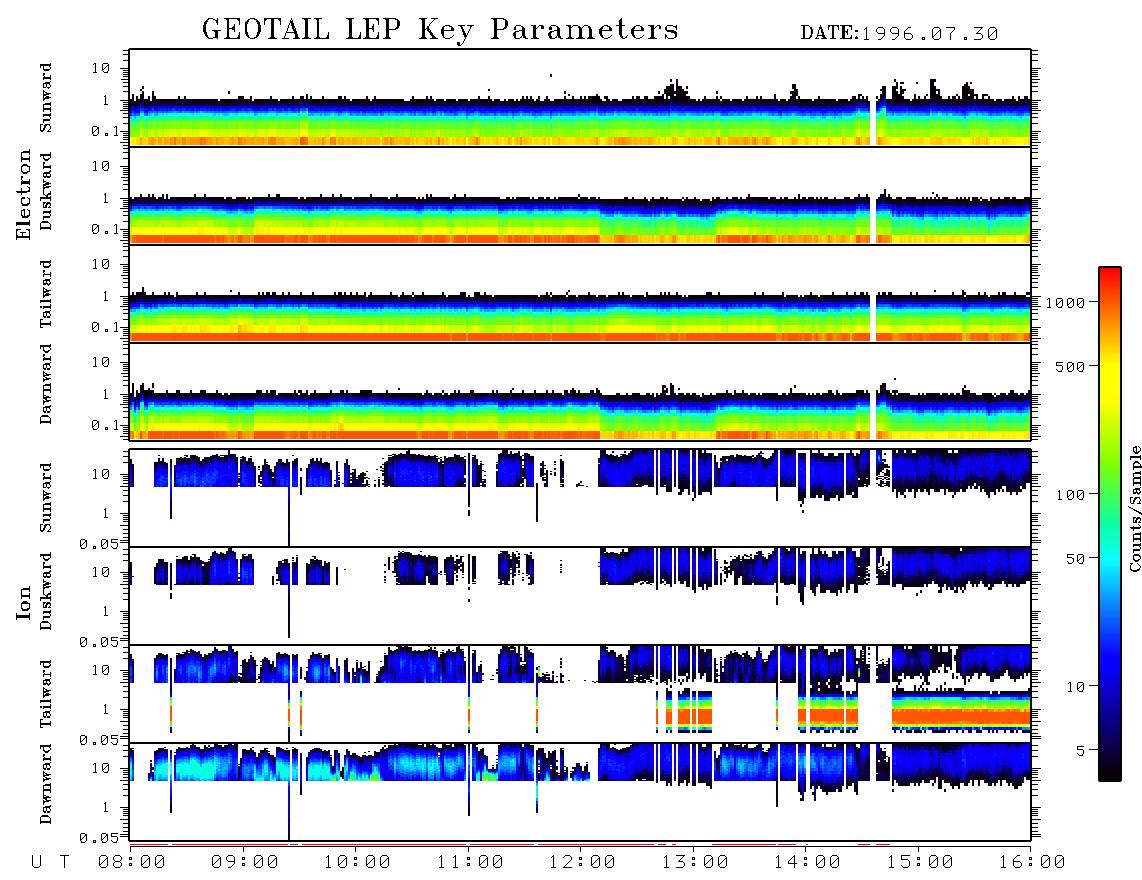The width and height of the screenshot is (1142, 880).
Task: Select the 12:00 time tick label
Action: pos(583,863)
